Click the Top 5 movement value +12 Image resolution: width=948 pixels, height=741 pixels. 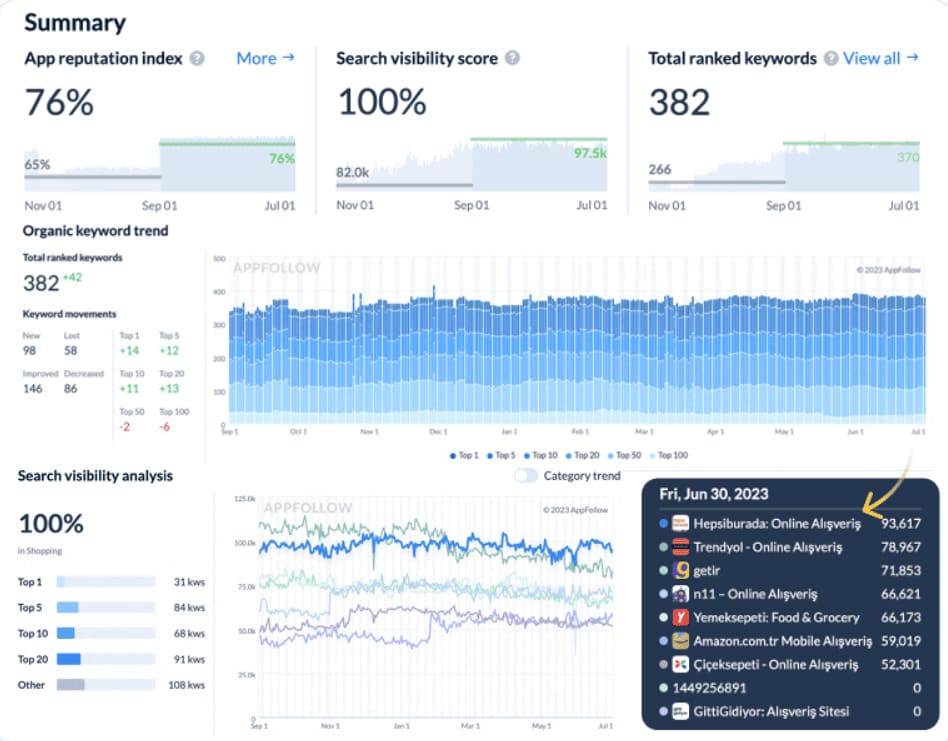click(169, 351)
